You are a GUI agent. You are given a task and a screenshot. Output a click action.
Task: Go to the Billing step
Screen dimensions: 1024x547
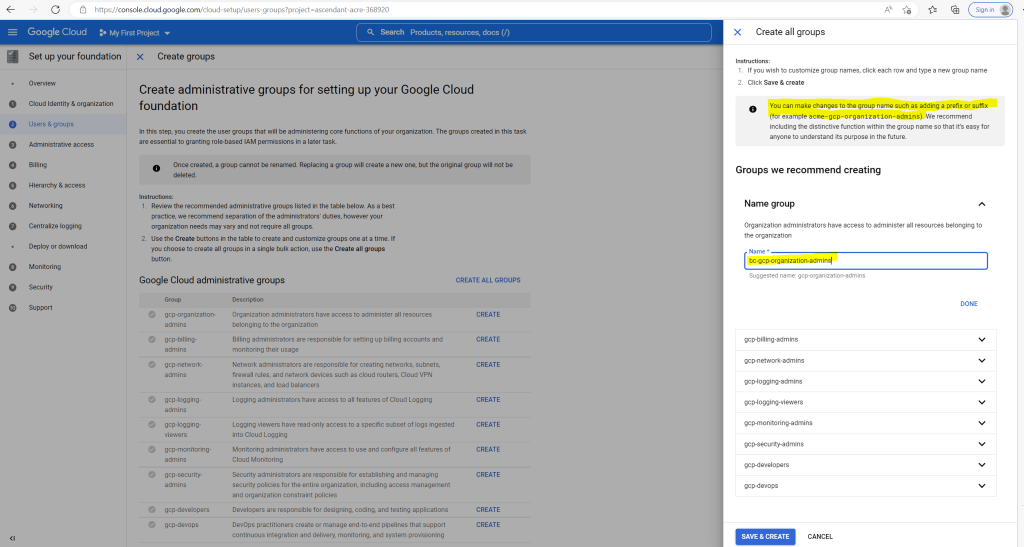pos(37,165)
